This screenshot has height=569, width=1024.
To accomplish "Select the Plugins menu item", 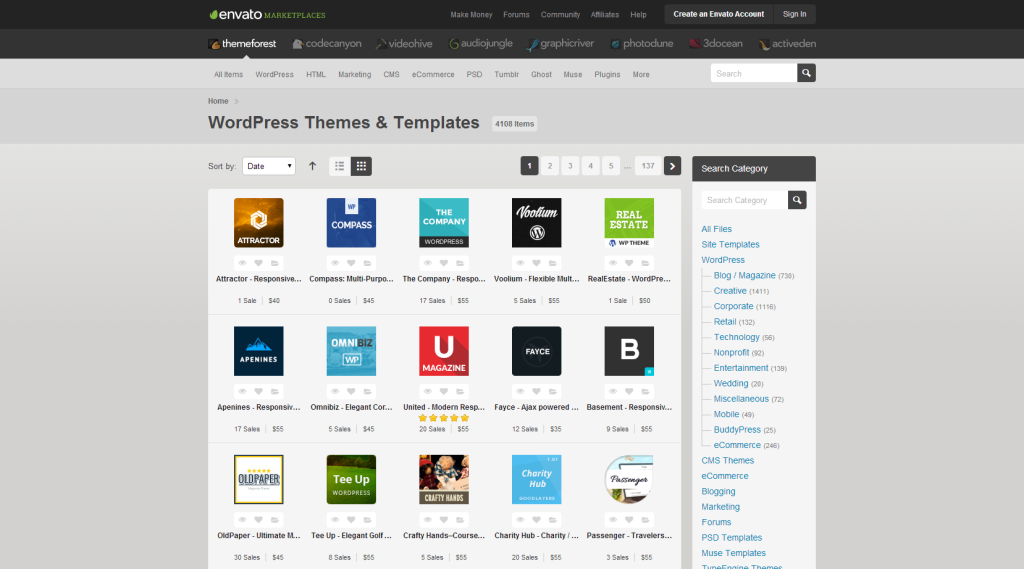I will point(607,74).
